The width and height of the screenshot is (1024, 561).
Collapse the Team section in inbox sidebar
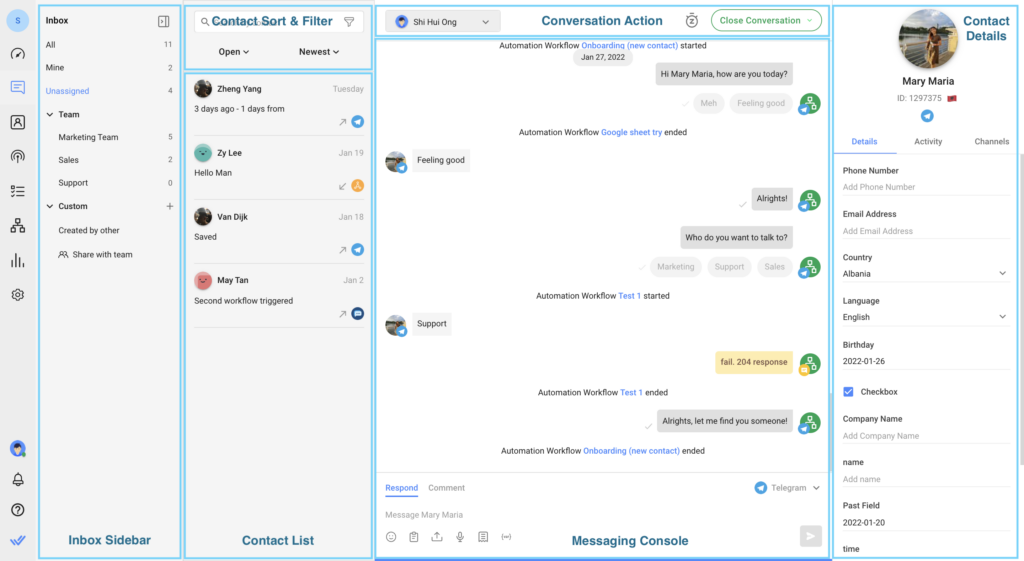50,114
